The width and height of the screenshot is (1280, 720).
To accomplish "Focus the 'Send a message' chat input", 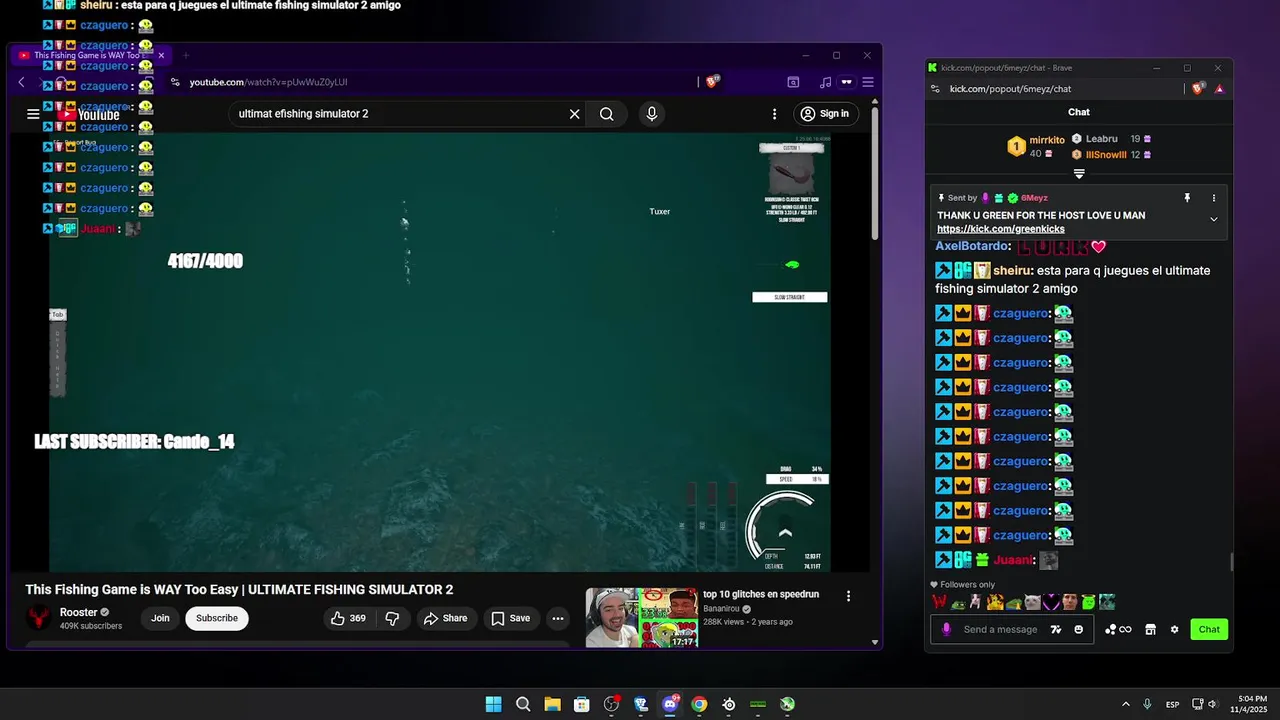I will 1000,630.
